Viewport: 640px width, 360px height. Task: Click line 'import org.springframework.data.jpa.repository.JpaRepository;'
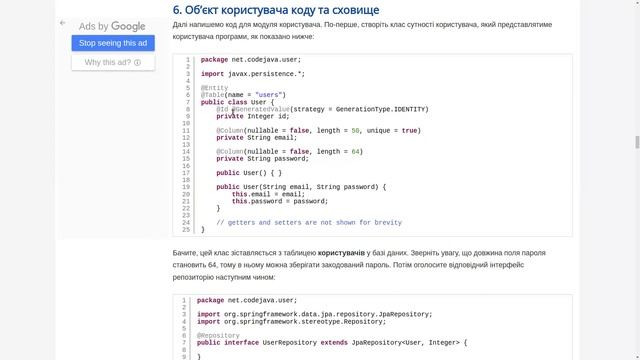(x=314, y=314)
